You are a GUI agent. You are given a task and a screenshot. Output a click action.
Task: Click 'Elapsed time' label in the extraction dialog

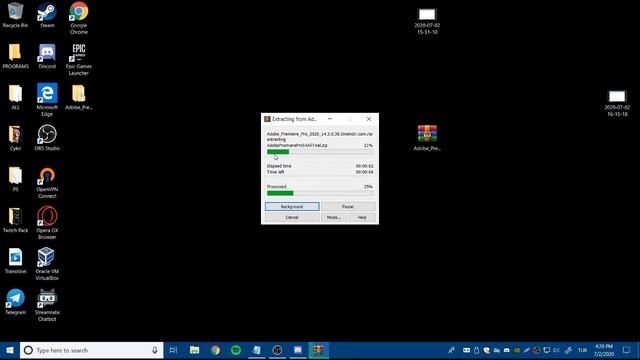pyautogui.click(x=279, y=166)
